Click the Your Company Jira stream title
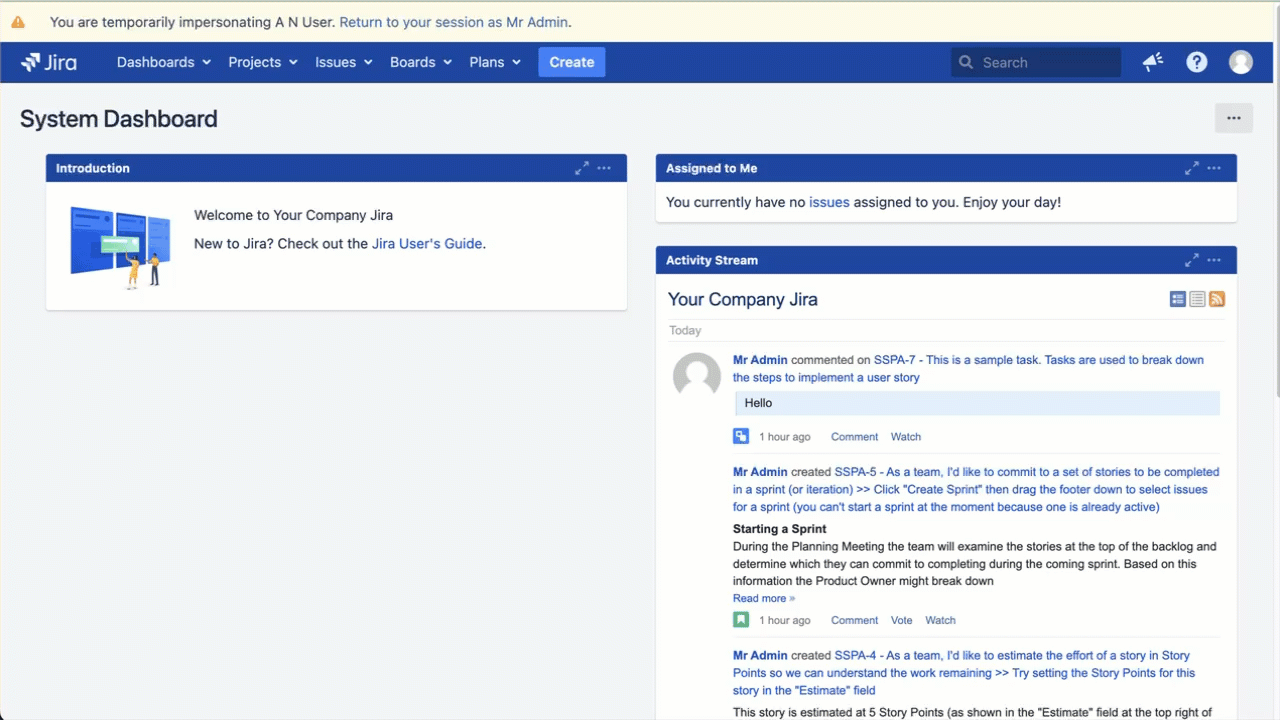Screen dimensions: 1280x720 pyautogui.click(x=743, y=299)
